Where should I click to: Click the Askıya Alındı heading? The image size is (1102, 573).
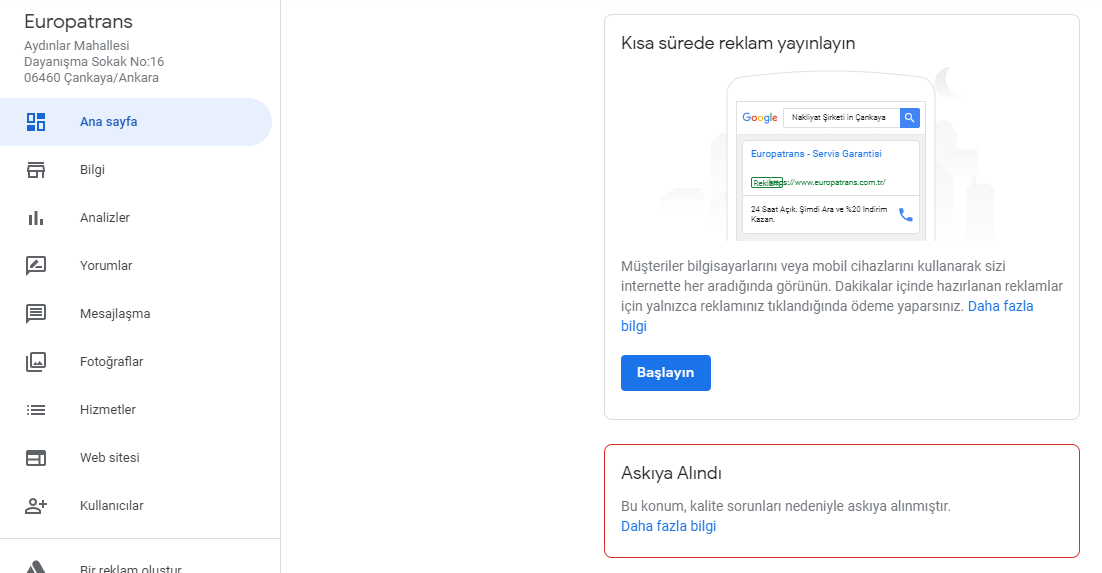point(671,473)
